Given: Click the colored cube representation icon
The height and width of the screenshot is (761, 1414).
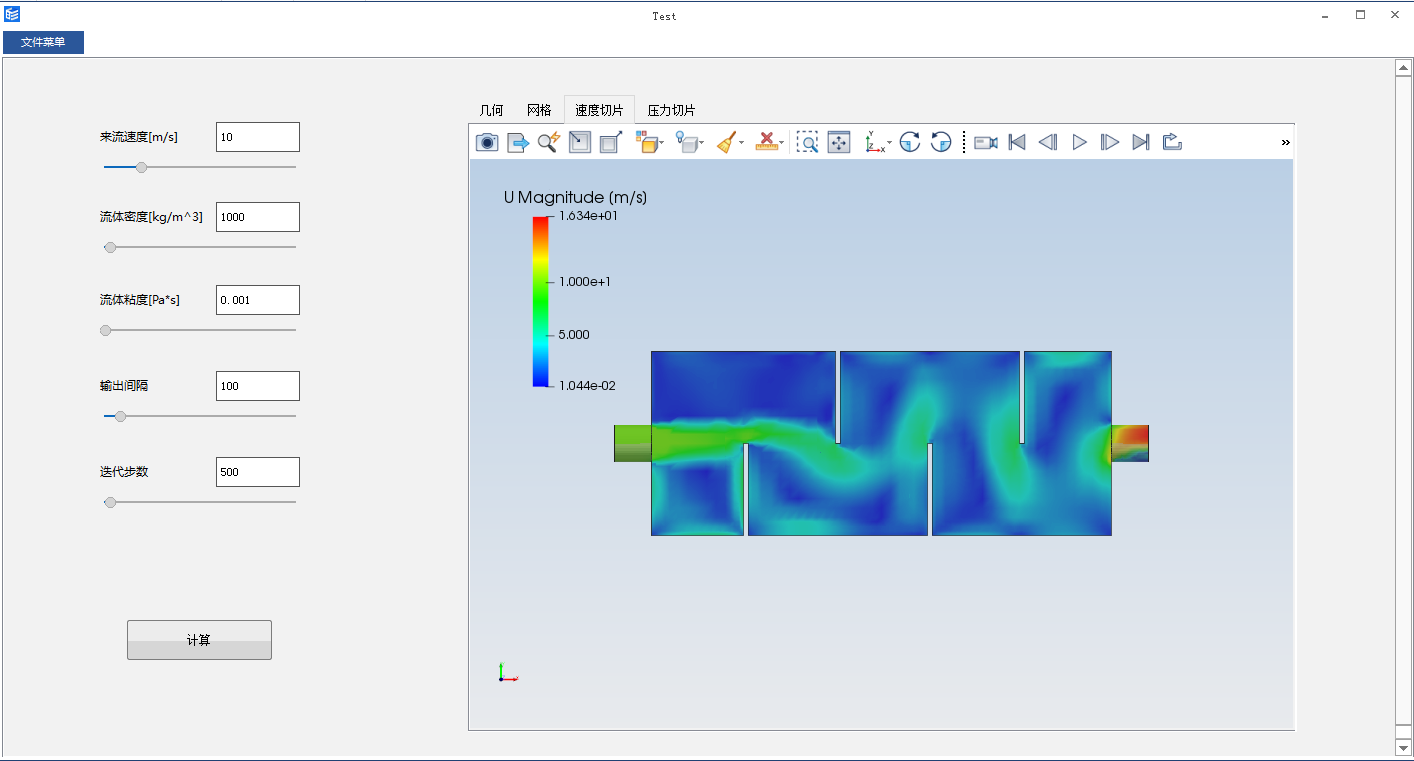Looking at the screenshot, I should [646, 142].
